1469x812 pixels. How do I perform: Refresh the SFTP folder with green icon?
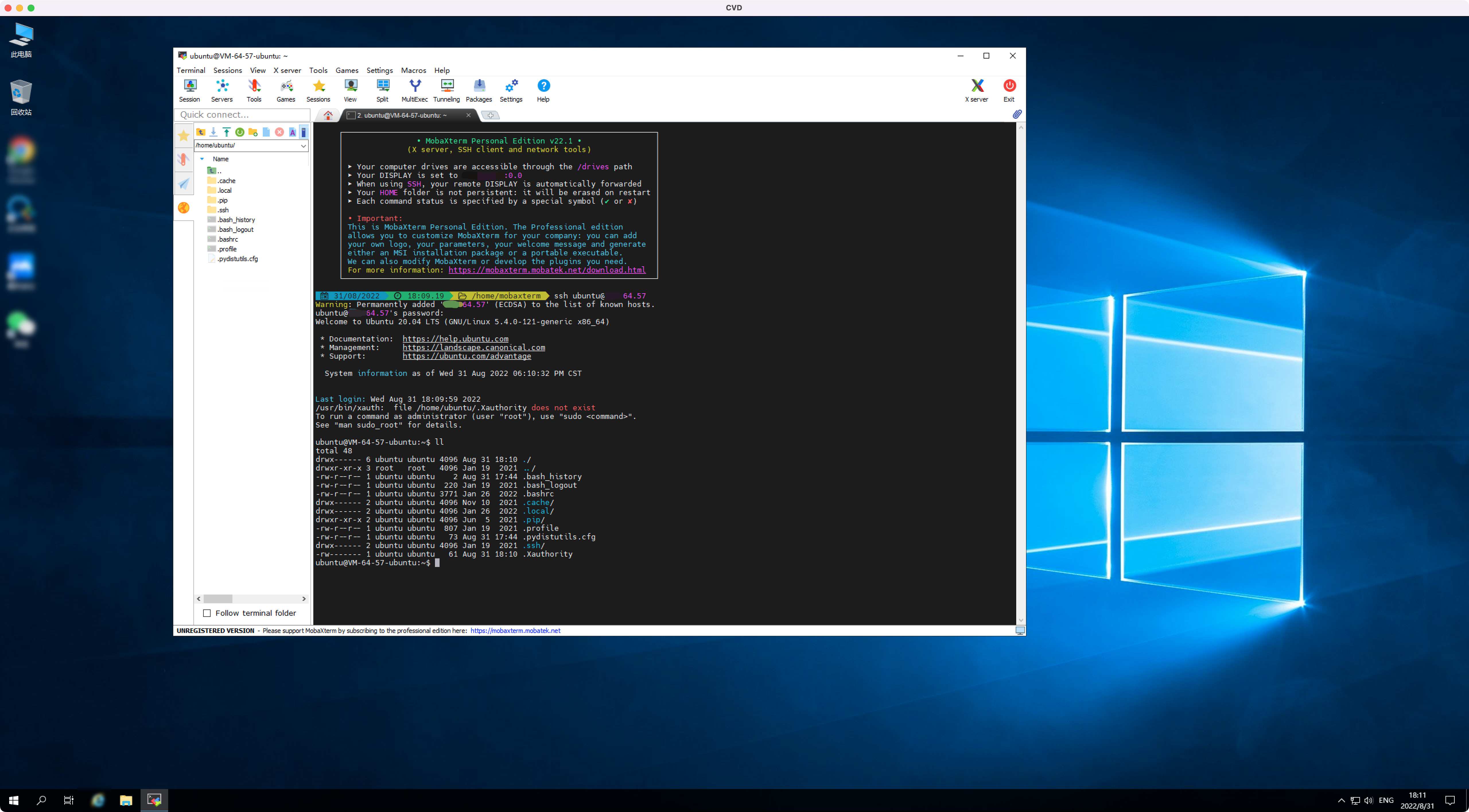[x=240, y=132]
